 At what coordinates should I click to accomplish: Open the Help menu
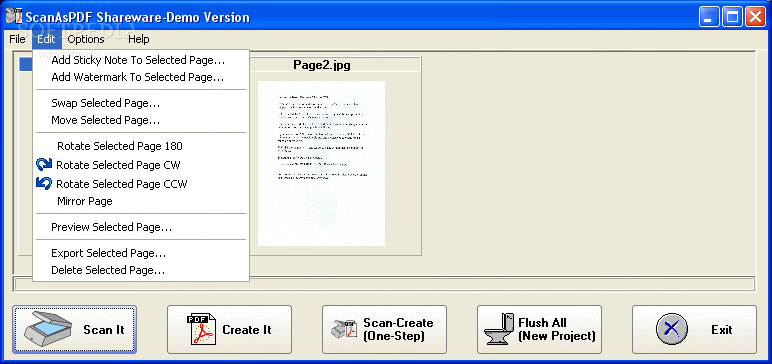pyautogui.click(x=138, y=39)
